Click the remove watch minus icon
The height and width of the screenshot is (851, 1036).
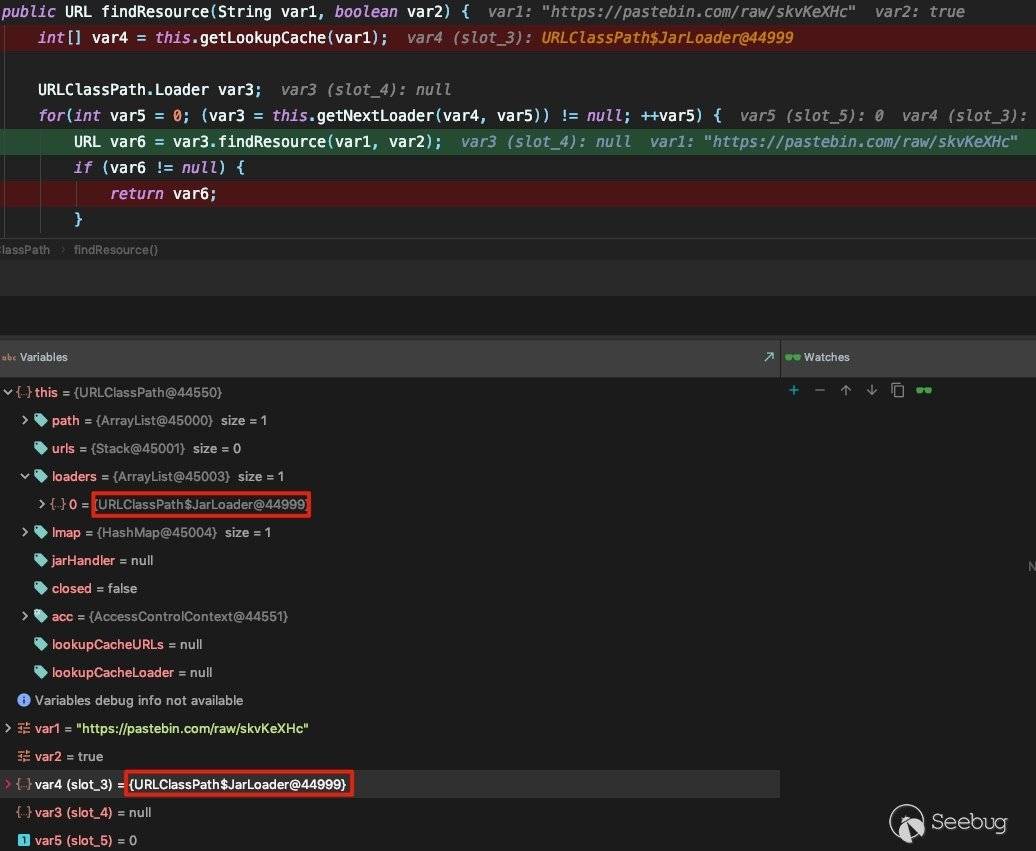pyautogui.click(x=820, y=390)
